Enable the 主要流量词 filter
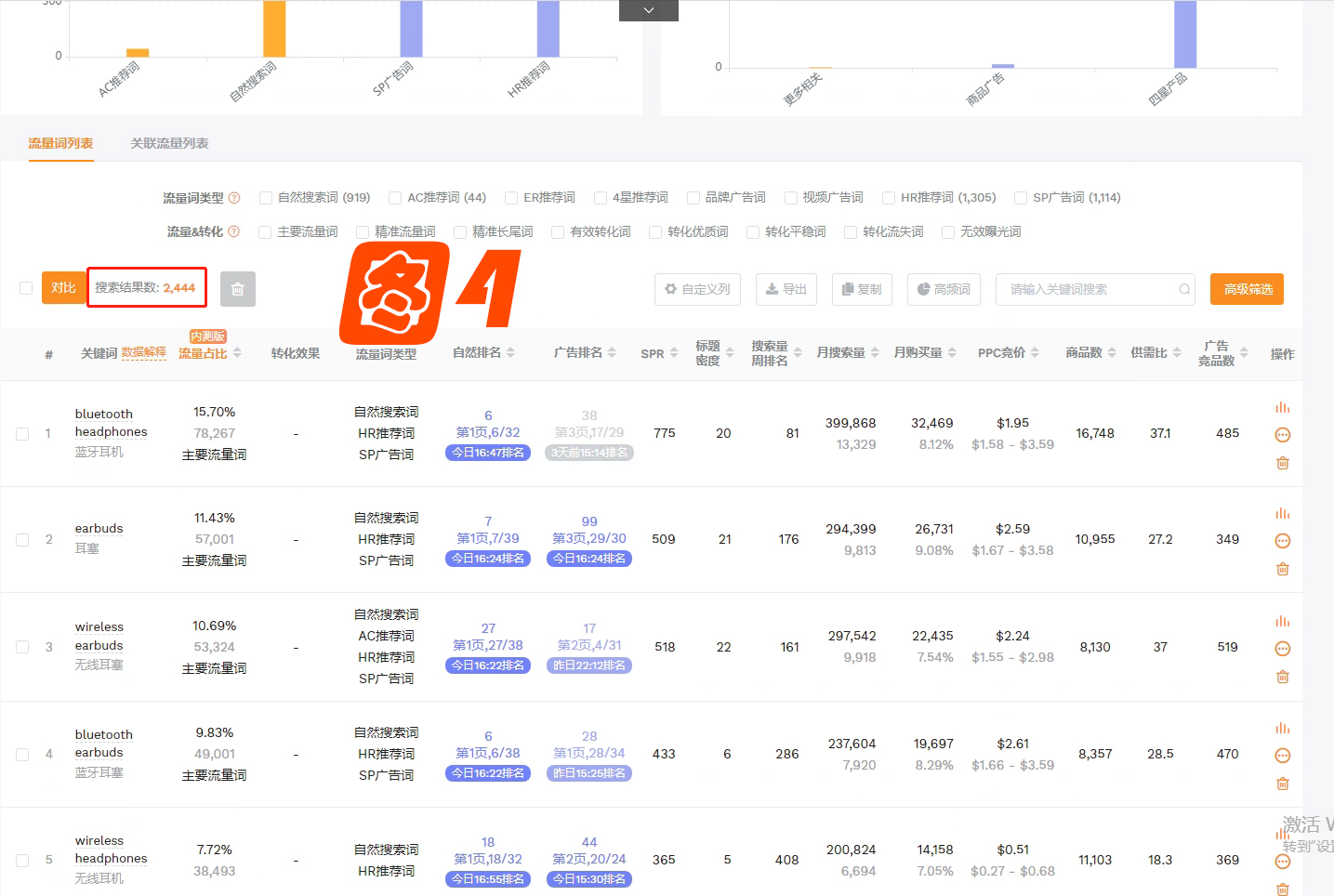The image size is (1334, 896). point(265,231)
